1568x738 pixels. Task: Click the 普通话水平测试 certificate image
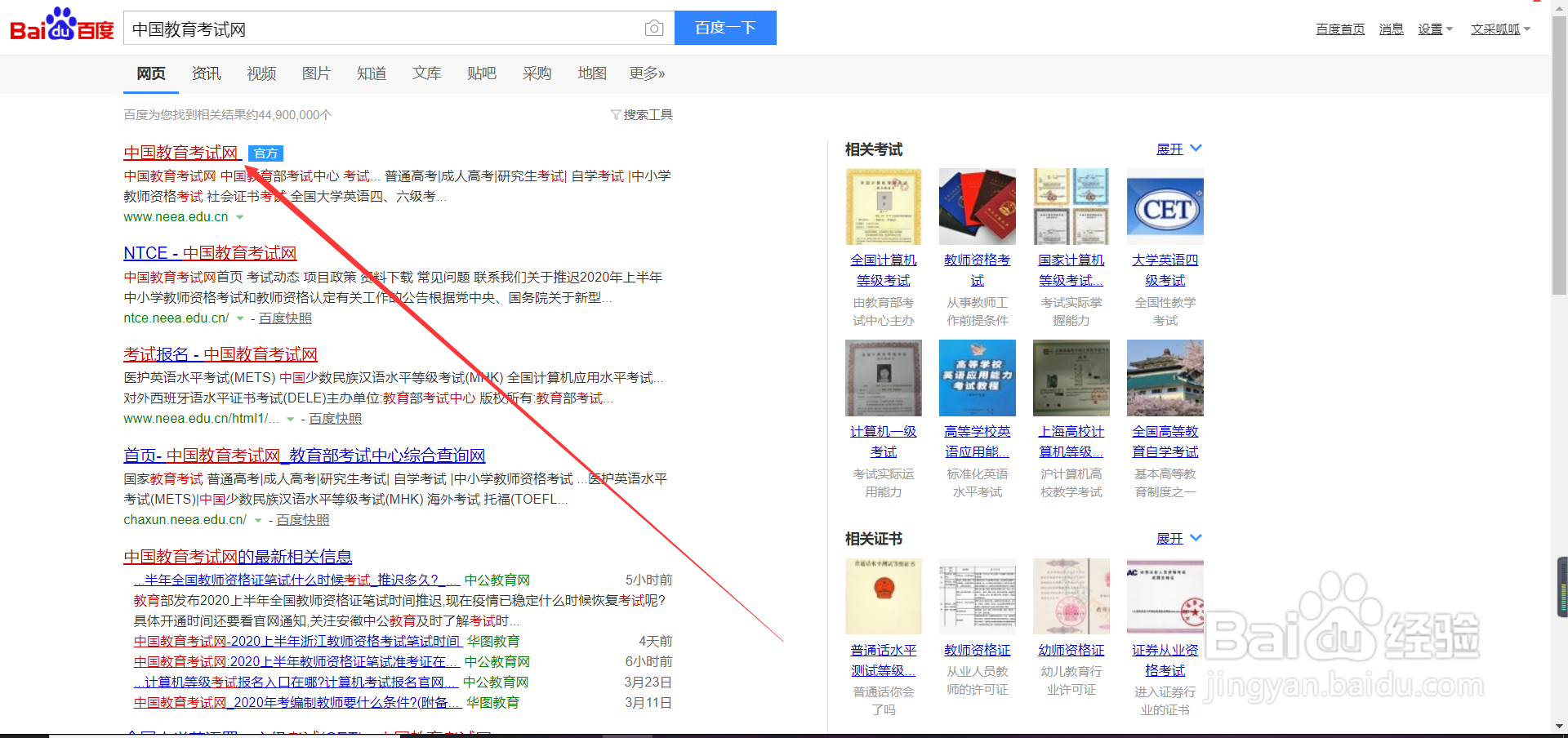[x=883, y=596]
